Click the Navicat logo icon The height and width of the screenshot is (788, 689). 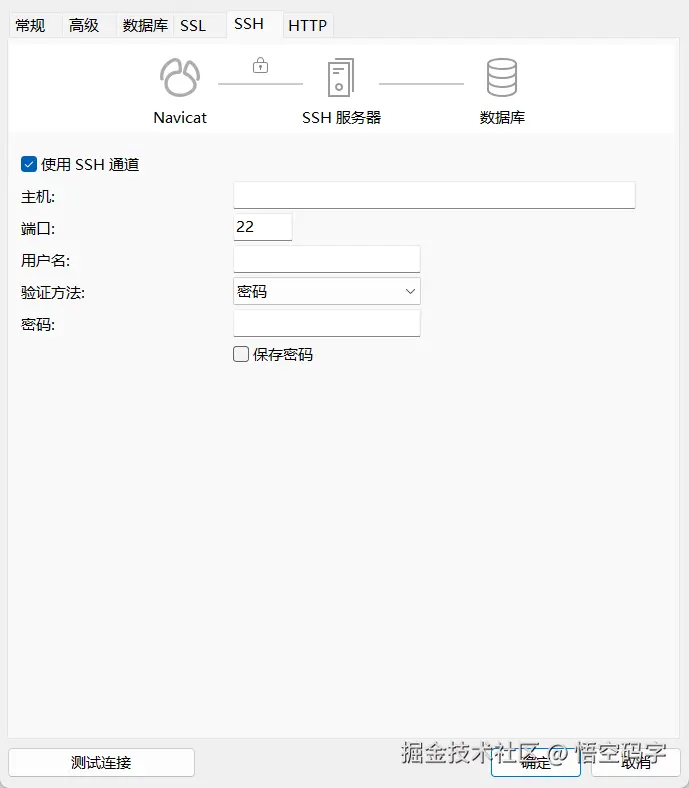(180, 77)
